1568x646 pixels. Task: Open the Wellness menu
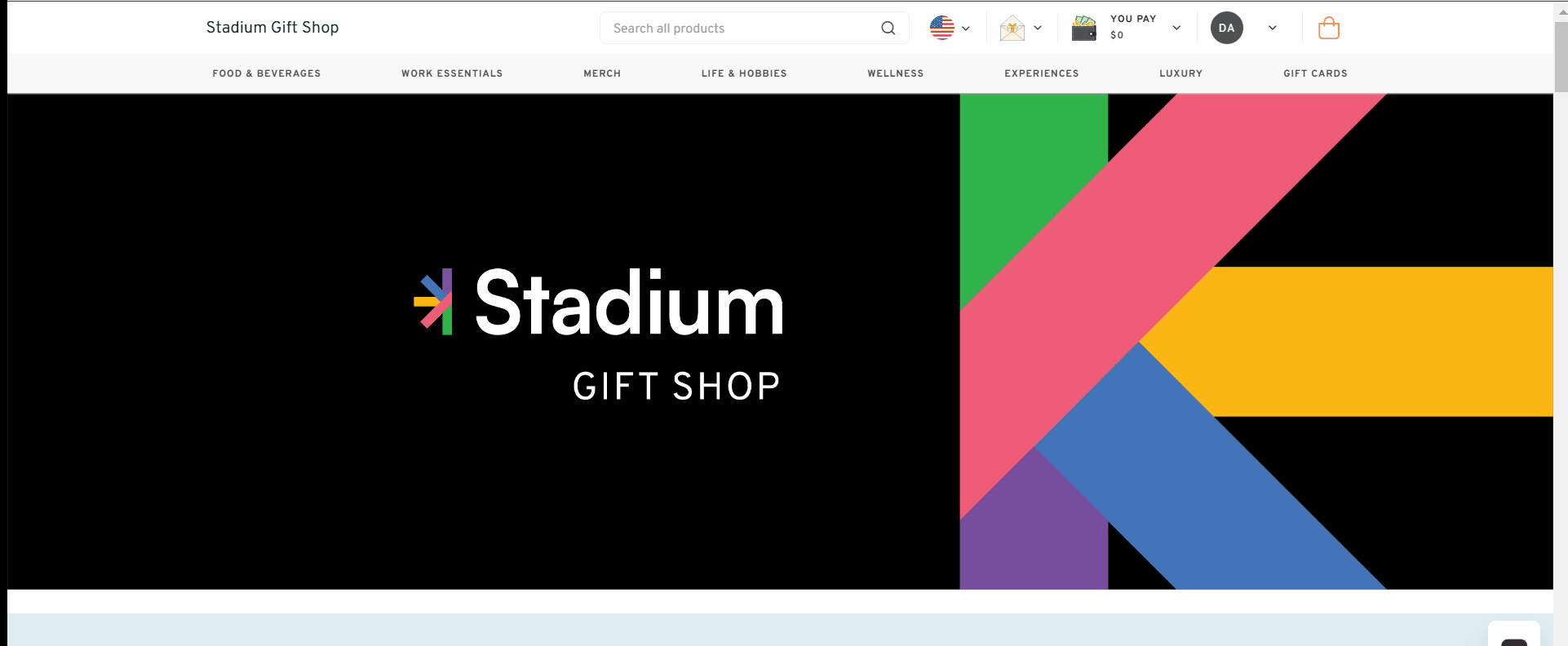tap(896, 73)
